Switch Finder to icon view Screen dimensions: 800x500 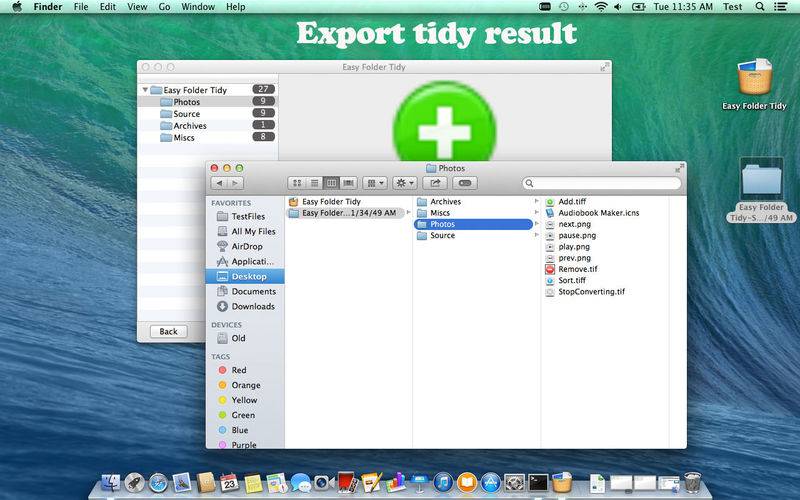(x=297, y=183)
